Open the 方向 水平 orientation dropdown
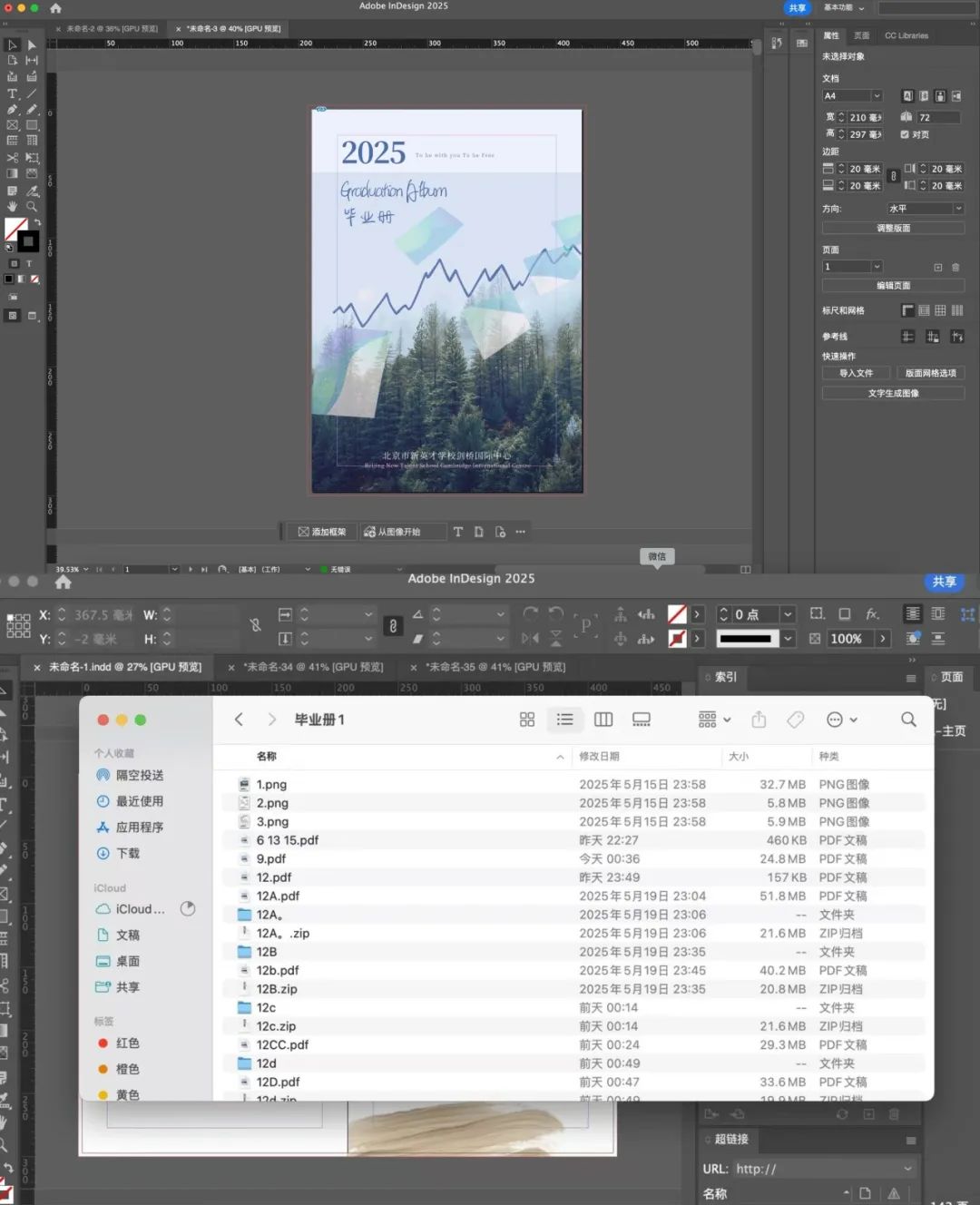This screenshot has width=980, height=1205. tap(926, 209)
